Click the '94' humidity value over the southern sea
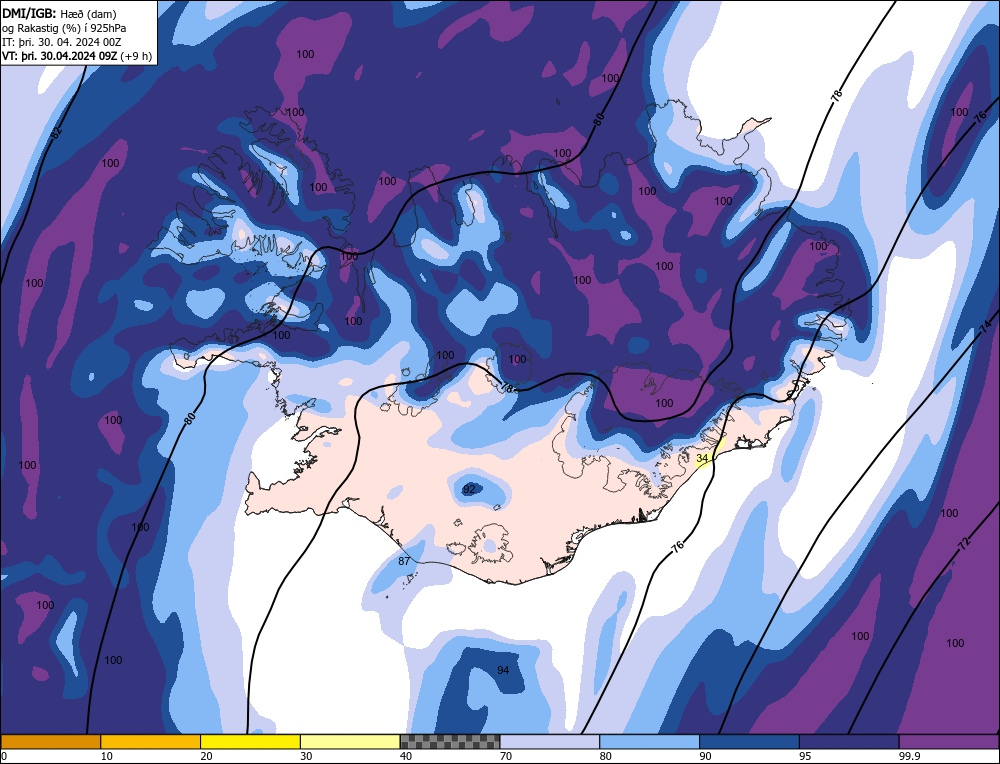The image size is (1000, 764). tap(503, 670)
